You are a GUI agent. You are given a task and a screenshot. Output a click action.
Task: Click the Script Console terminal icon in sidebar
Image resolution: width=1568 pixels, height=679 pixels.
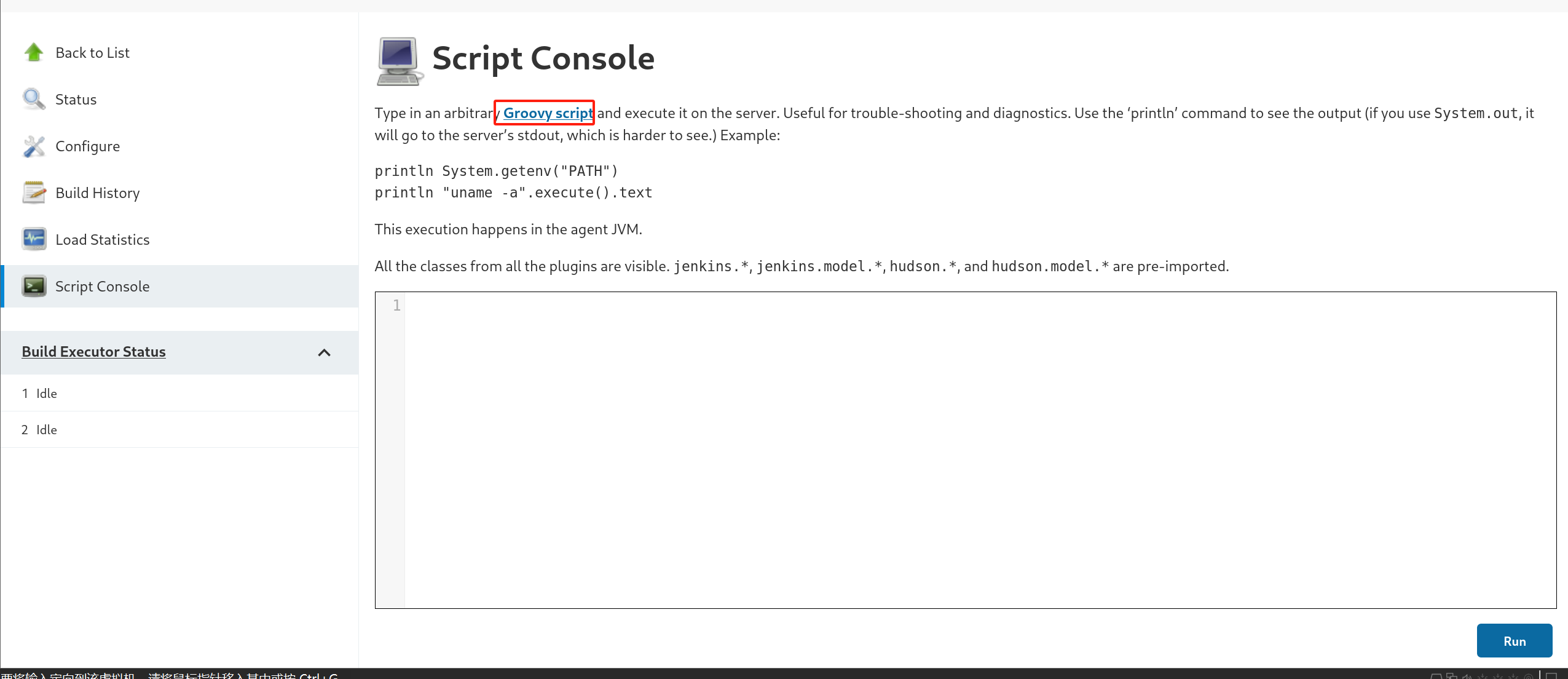coord(34,286)
